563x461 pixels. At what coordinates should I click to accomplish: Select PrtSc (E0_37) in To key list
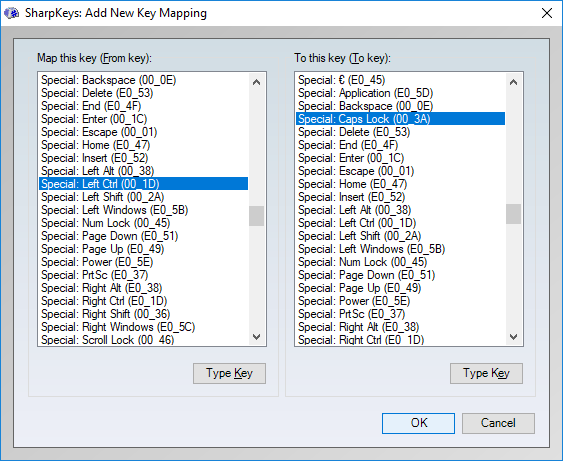click(400, 314)
